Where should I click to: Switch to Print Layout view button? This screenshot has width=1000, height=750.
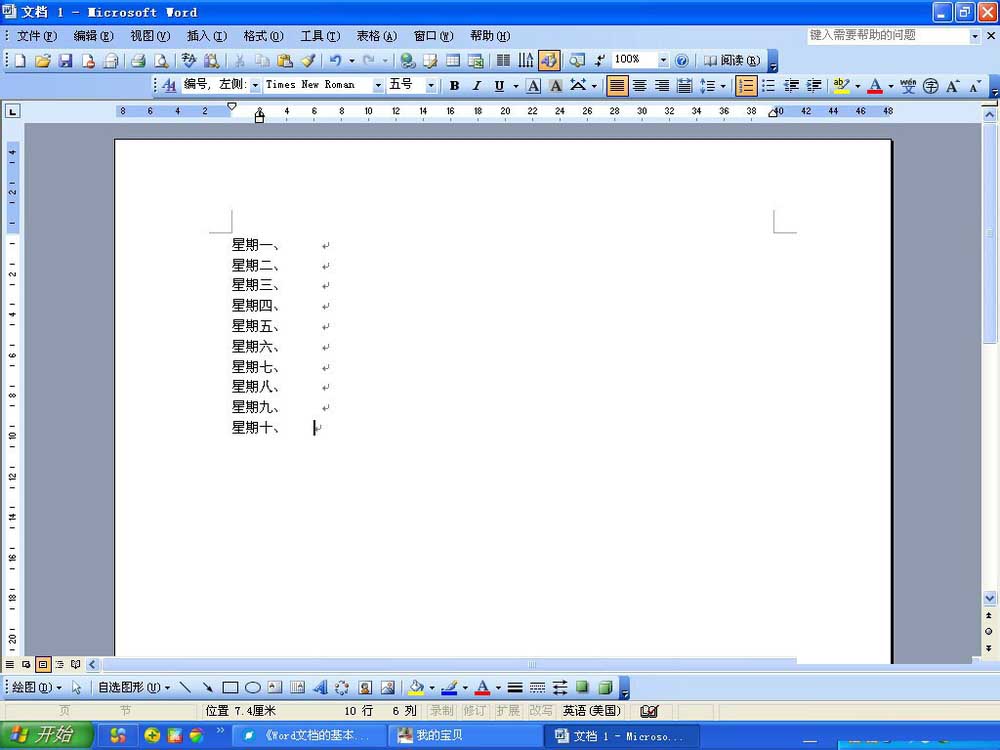(43, 665)
